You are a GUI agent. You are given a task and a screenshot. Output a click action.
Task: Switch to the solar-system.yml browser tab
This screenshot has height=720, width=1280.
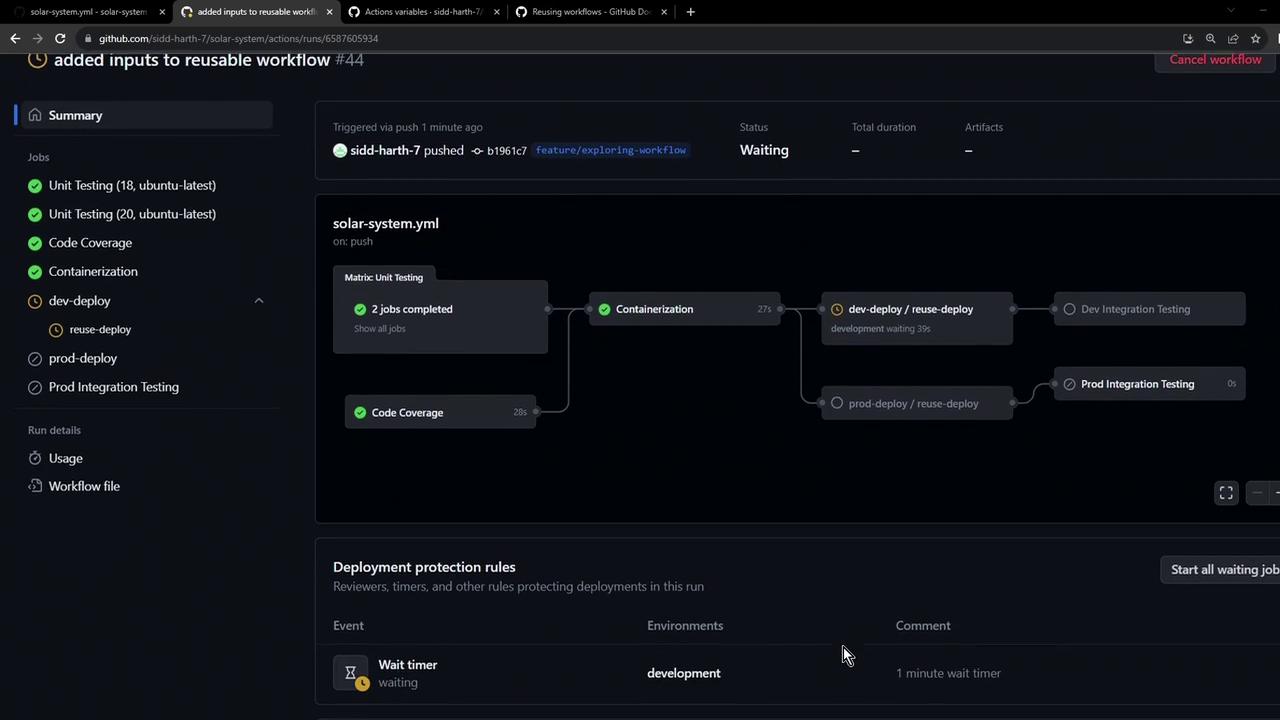coord(88,12)
